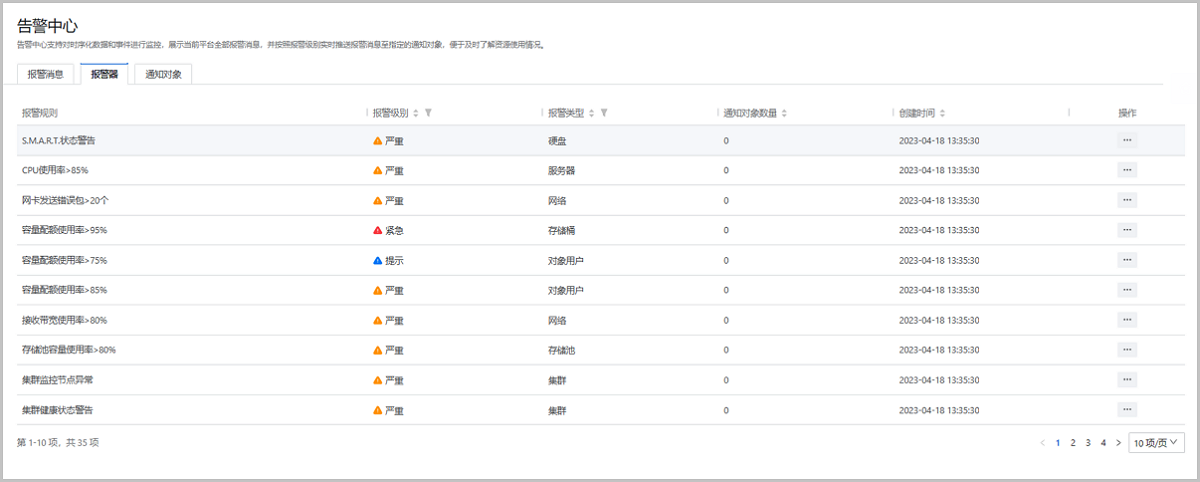
Task: Click the 报警规则 column header
Action: coord(40,113)
